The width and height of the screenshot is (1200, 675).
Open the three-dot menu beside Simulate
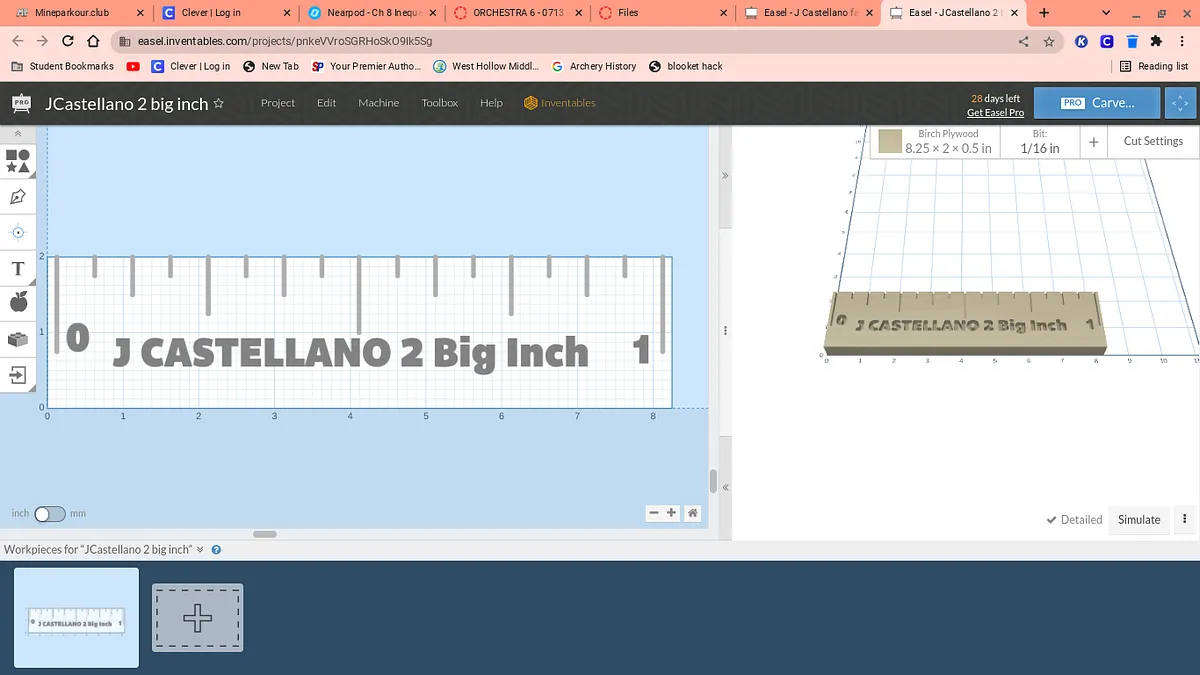tap(1185, 519)
